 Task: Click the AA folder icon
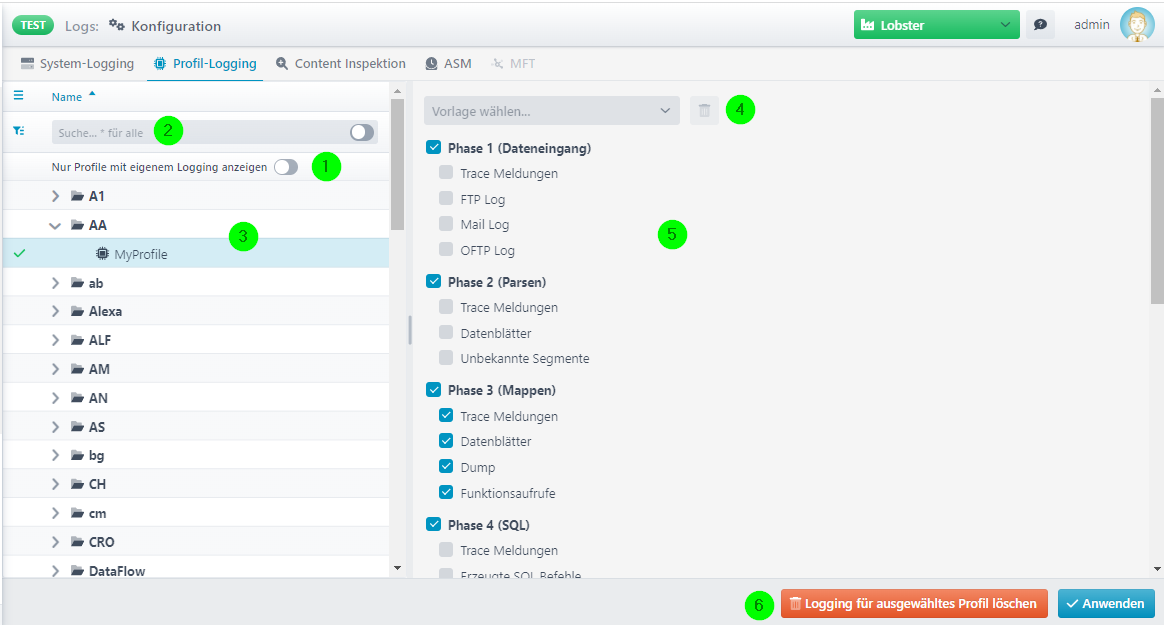point(77,225)
